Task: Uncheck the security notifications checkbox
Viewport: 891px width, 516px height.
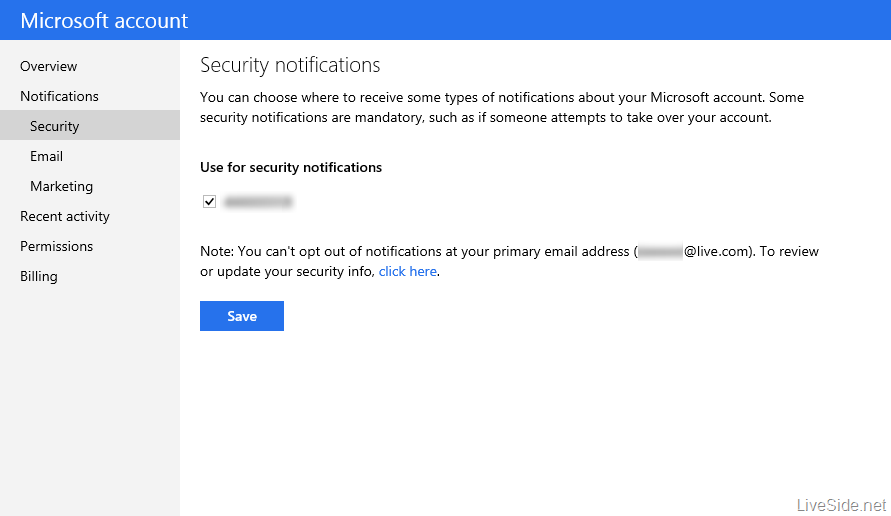Action: 209,201
